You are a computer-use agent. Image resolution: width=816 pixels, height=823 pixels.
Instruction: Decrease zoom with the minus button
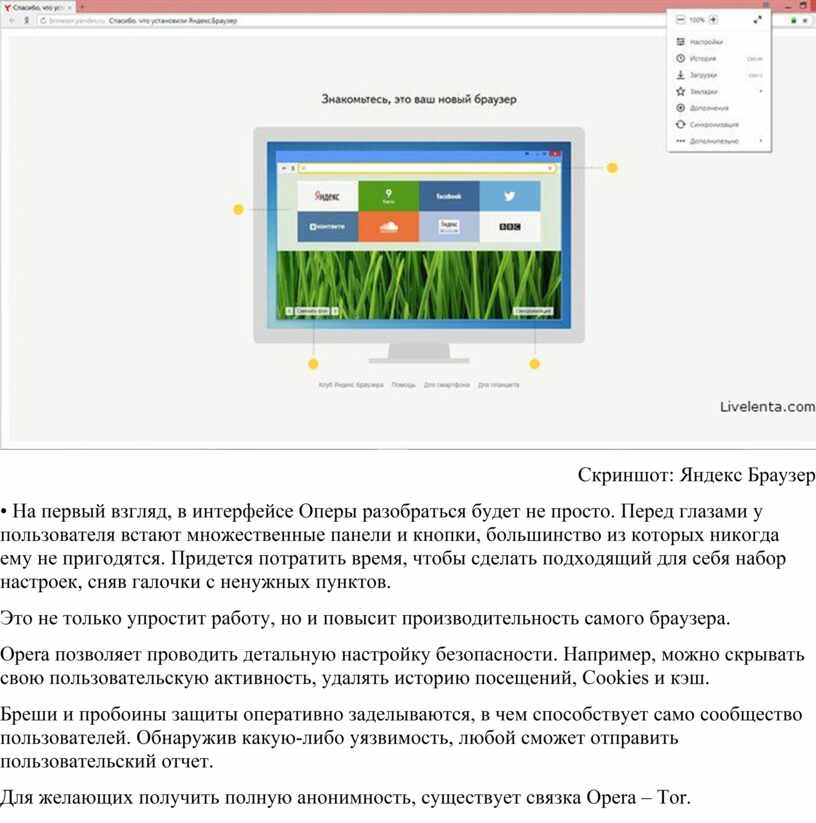[x=681, y=19]
